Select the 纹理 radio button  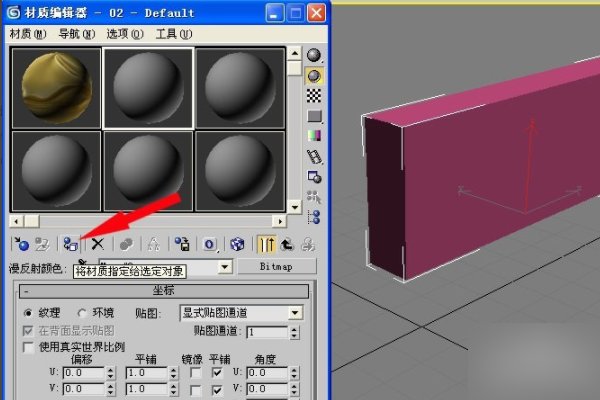click(28, 313)
